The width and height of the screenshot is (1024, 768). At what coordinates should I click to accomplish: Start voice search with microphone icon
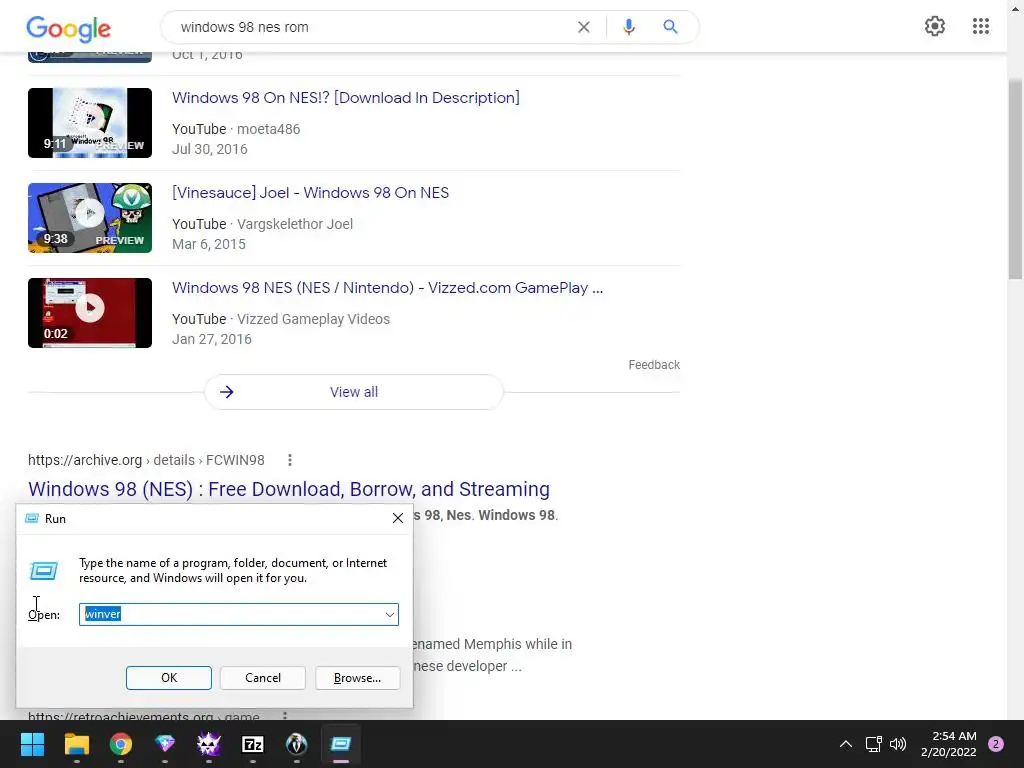(x=629, y=27)
